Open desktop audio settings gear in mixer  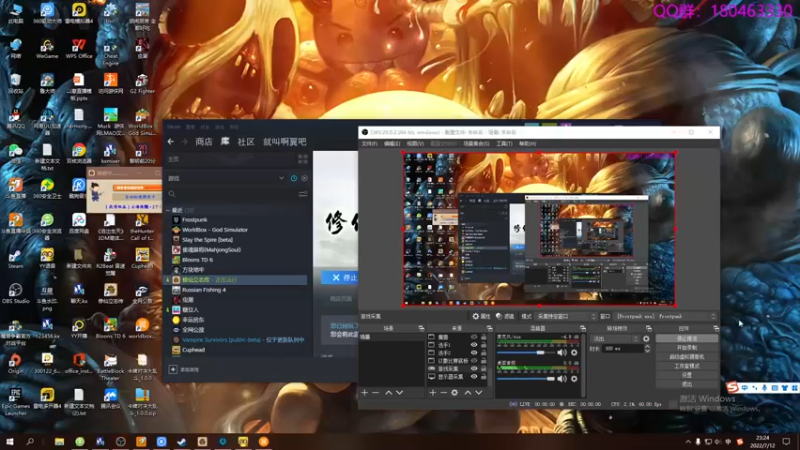574,379
